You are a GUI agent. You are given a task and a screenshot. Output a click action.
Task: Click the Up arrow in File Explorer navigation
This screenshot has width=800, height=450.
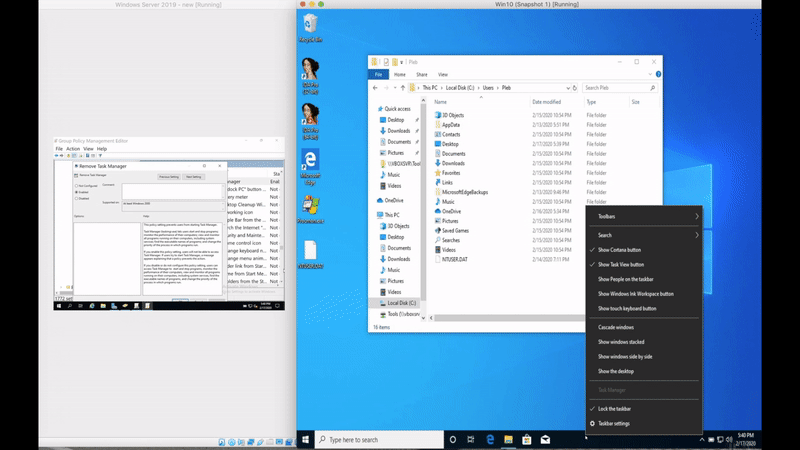click(403, 88)
